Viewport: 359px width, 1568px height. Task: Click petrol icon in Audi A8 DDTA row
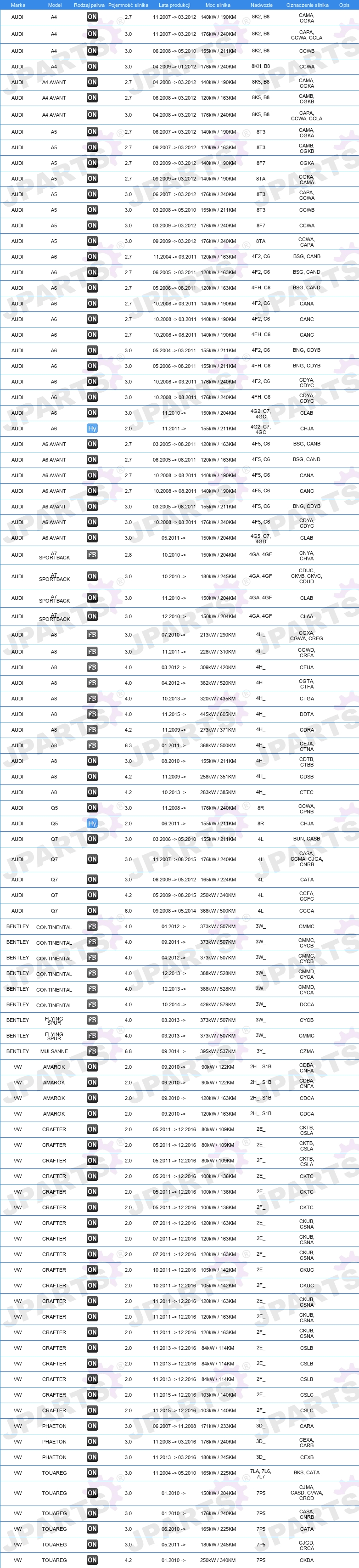(92, 714)
